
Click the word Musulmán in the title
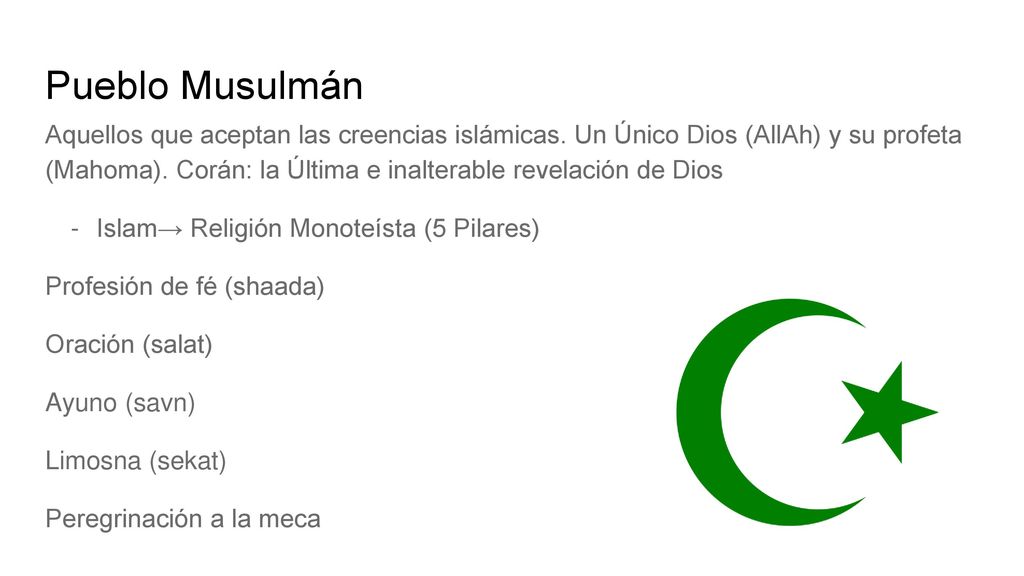pos(272,86)
